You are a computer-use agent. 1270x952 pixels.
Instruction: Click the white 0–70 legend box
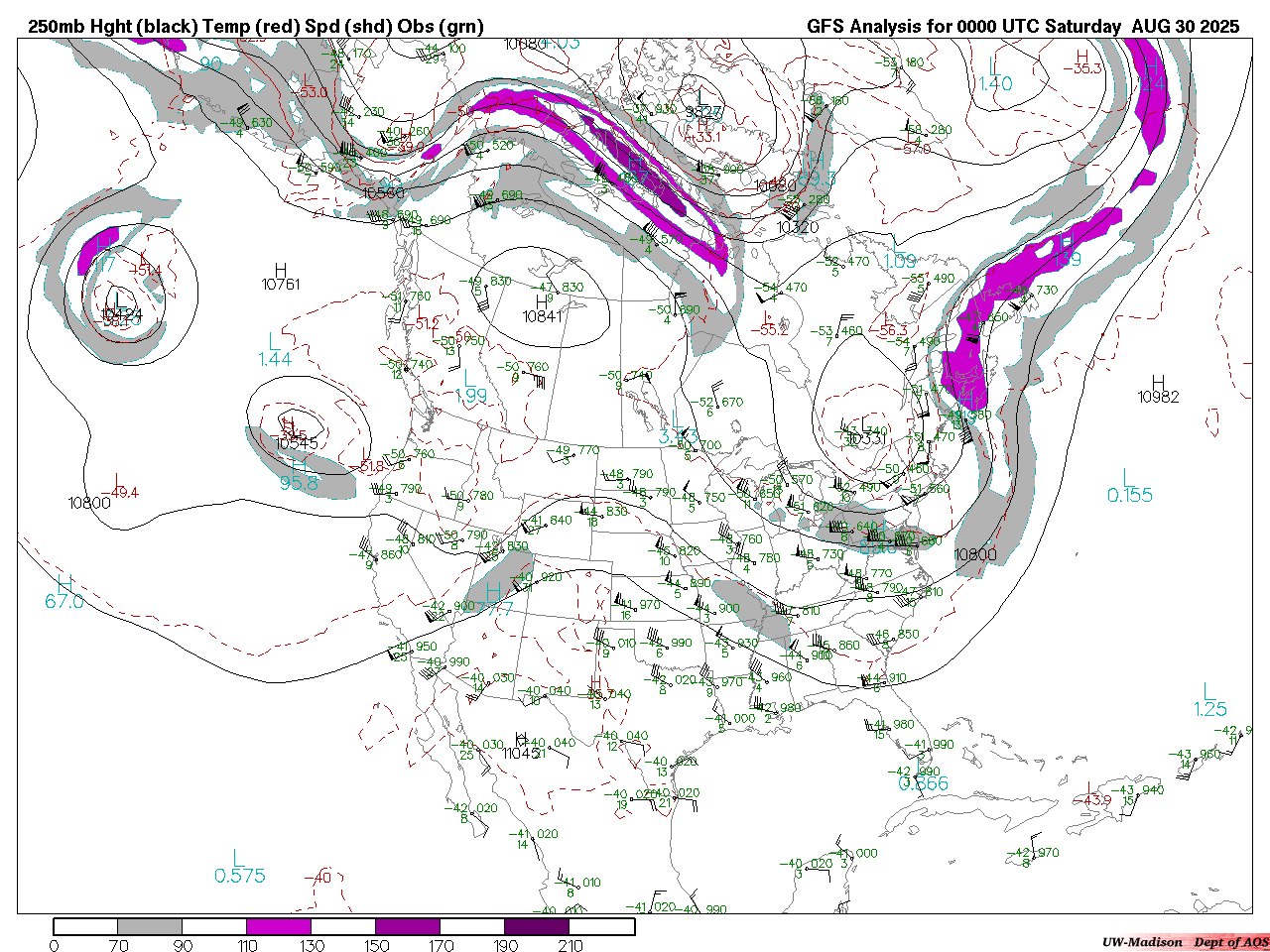pyautogui.click(x=85, y=926)
